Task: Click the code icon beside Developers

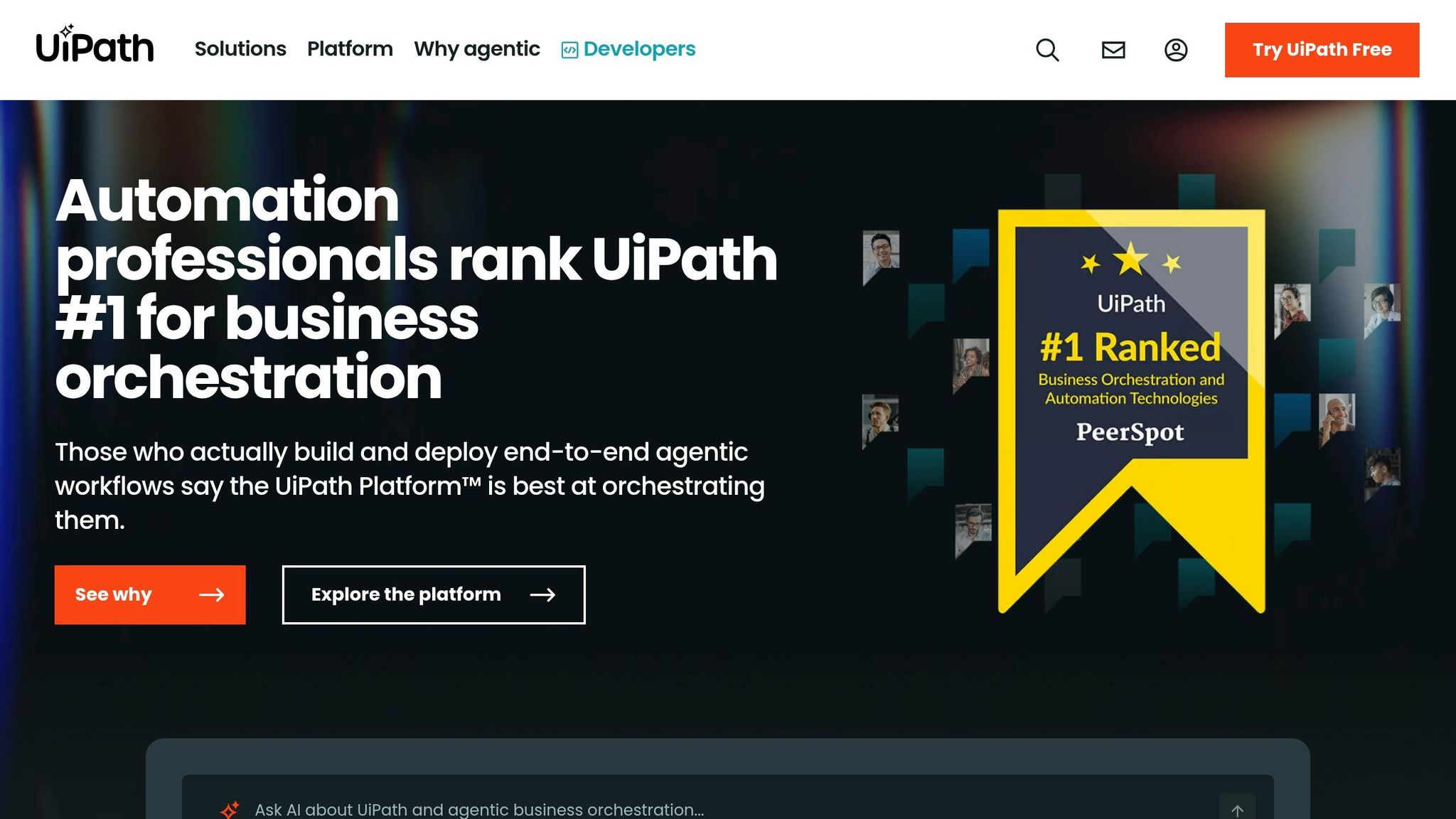Action: [569, 50]
